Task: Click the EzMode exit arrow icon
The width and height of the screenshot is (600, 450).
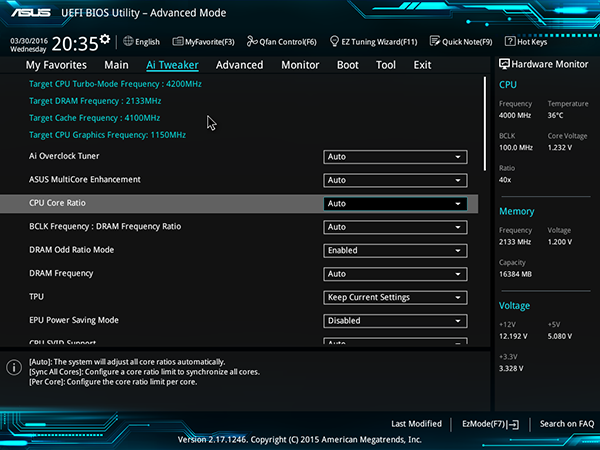Action: click(514, 424)
